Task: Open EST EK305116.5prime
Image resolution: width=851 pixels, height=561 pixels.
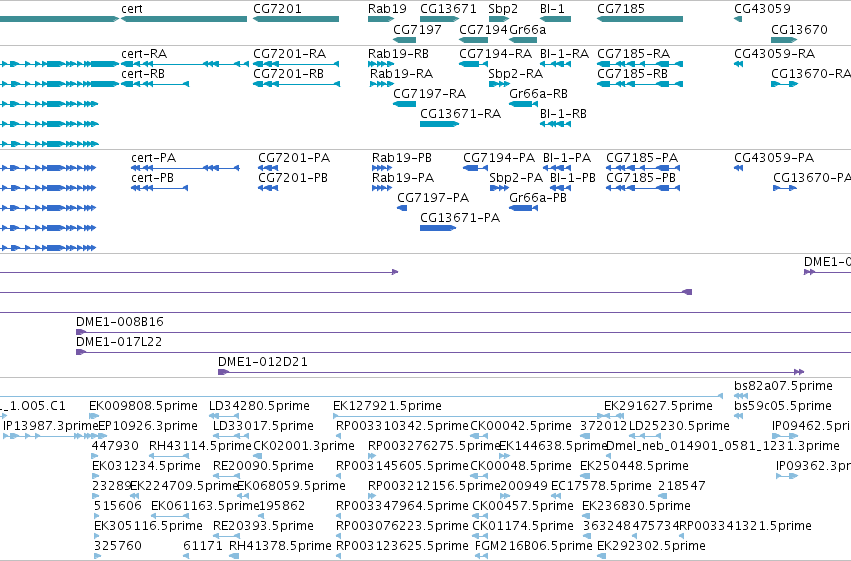Action: pos(148,526)
